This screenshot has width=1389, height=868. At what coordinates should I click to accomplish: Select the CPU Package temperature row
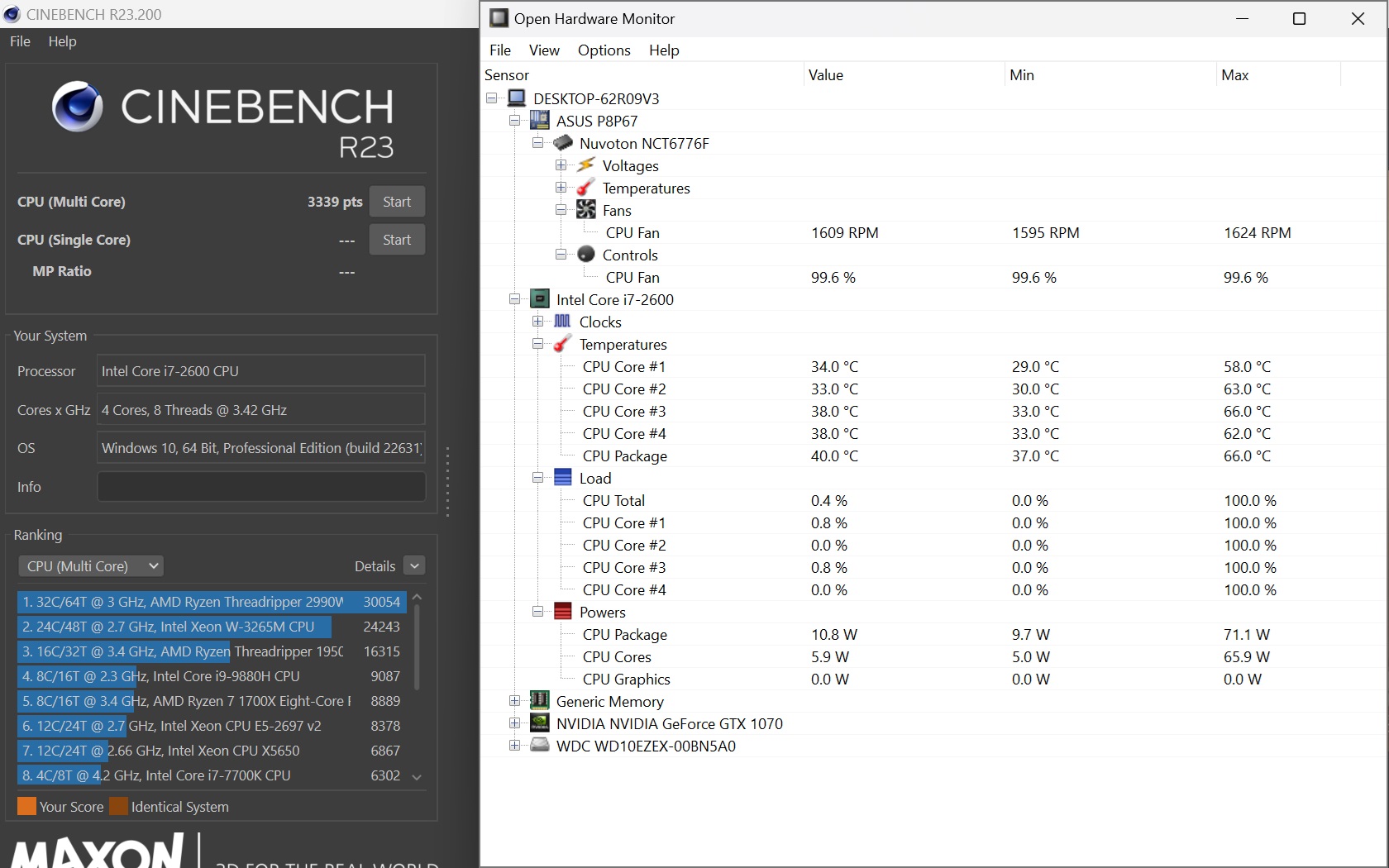(x=933, y=455)
